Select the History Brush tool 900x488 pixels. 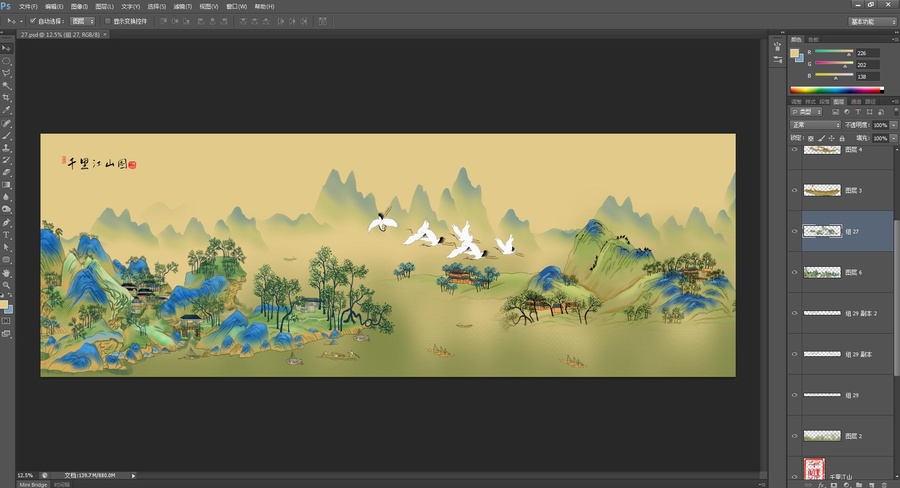coord(6,160)
